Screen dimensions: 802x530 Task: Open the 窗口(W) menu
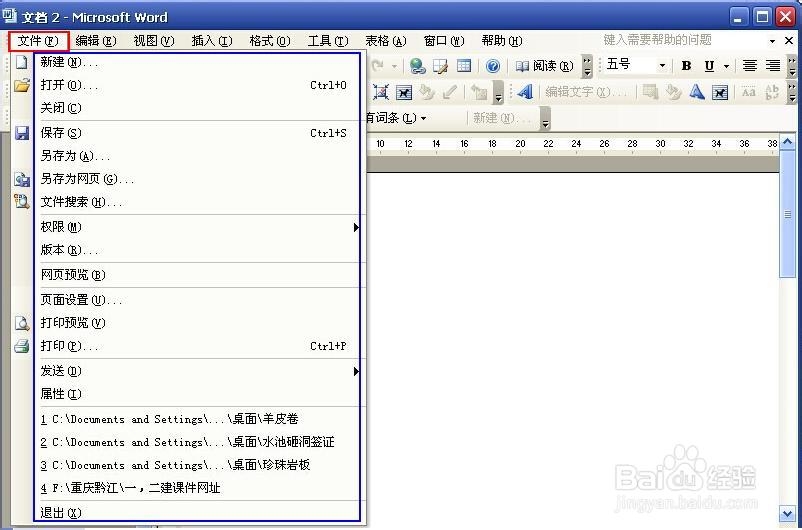pyautogui.click(x=444, y=40)
